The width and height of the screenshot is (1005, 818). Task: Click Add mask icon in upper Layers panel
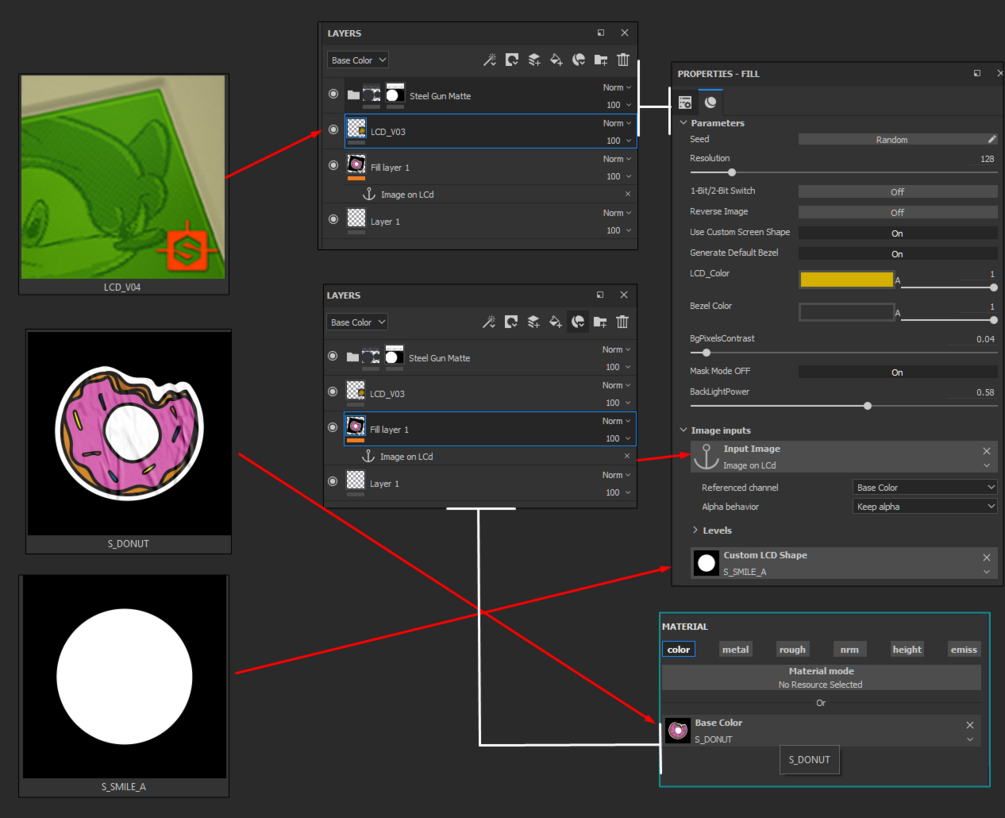coord(511,60)
